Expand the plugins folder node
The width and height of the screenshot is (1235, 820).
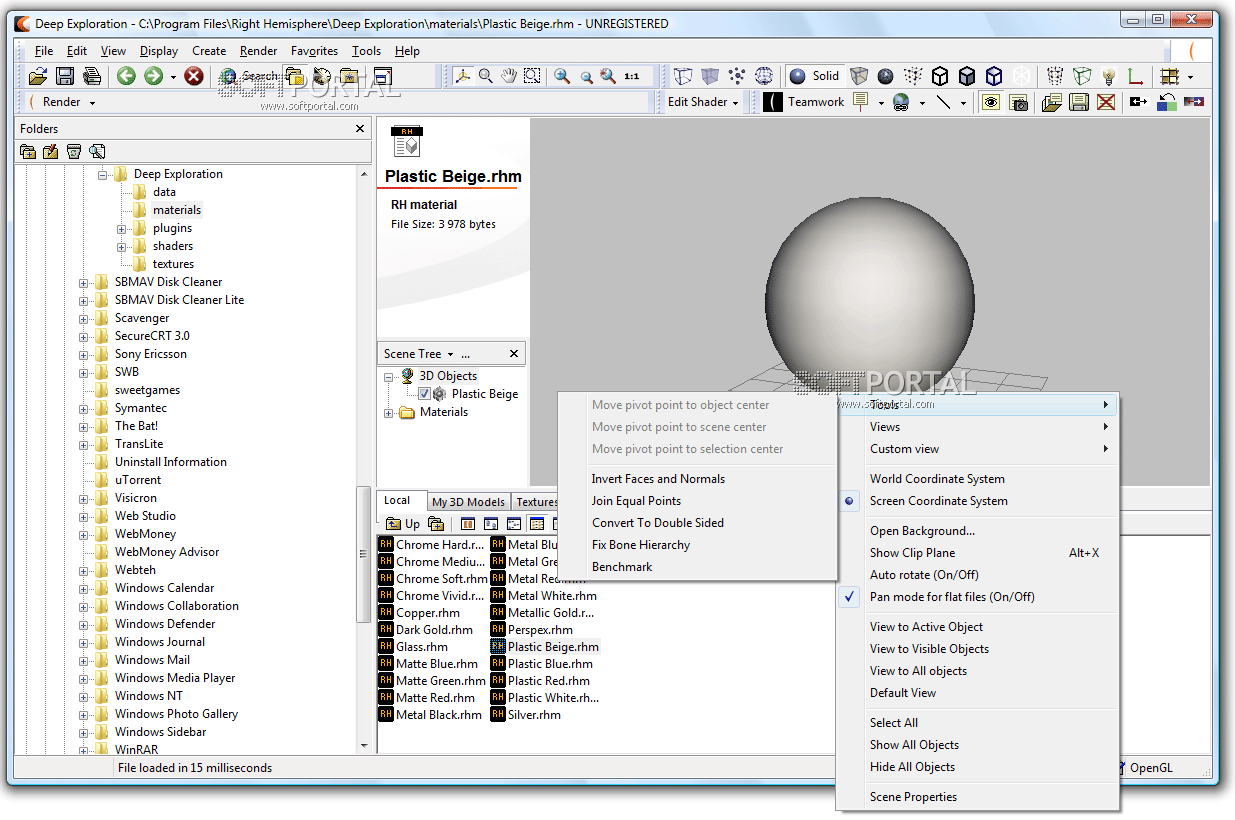click(x=122, y=228)
